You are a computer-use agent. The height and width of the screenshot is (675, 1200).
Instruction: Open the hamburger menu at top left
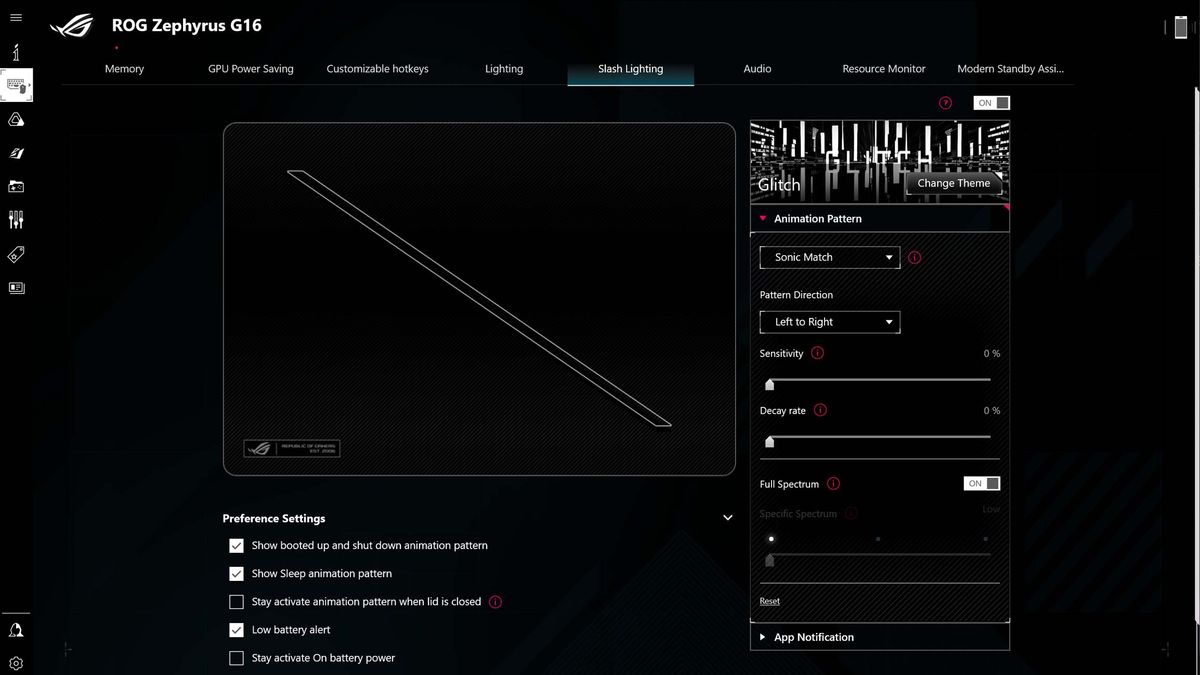(x=16, y=18)
